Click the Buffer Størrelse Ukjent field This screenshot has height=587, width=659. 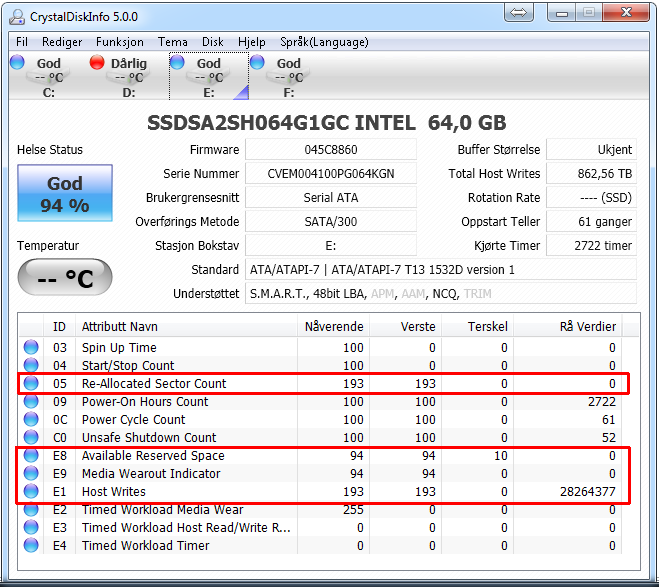(591, 150)
